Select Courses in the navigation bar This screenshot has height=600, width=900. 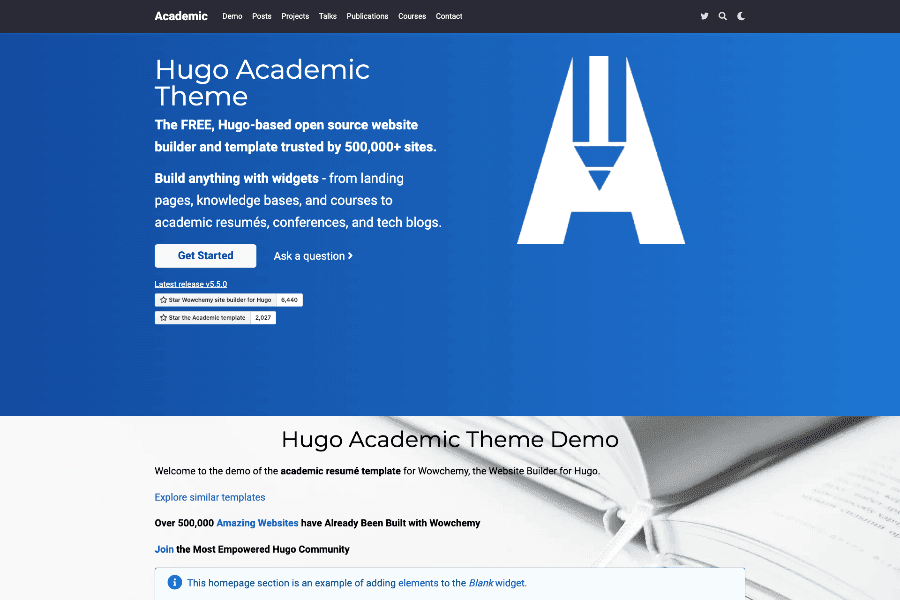(x=412, y=16)
